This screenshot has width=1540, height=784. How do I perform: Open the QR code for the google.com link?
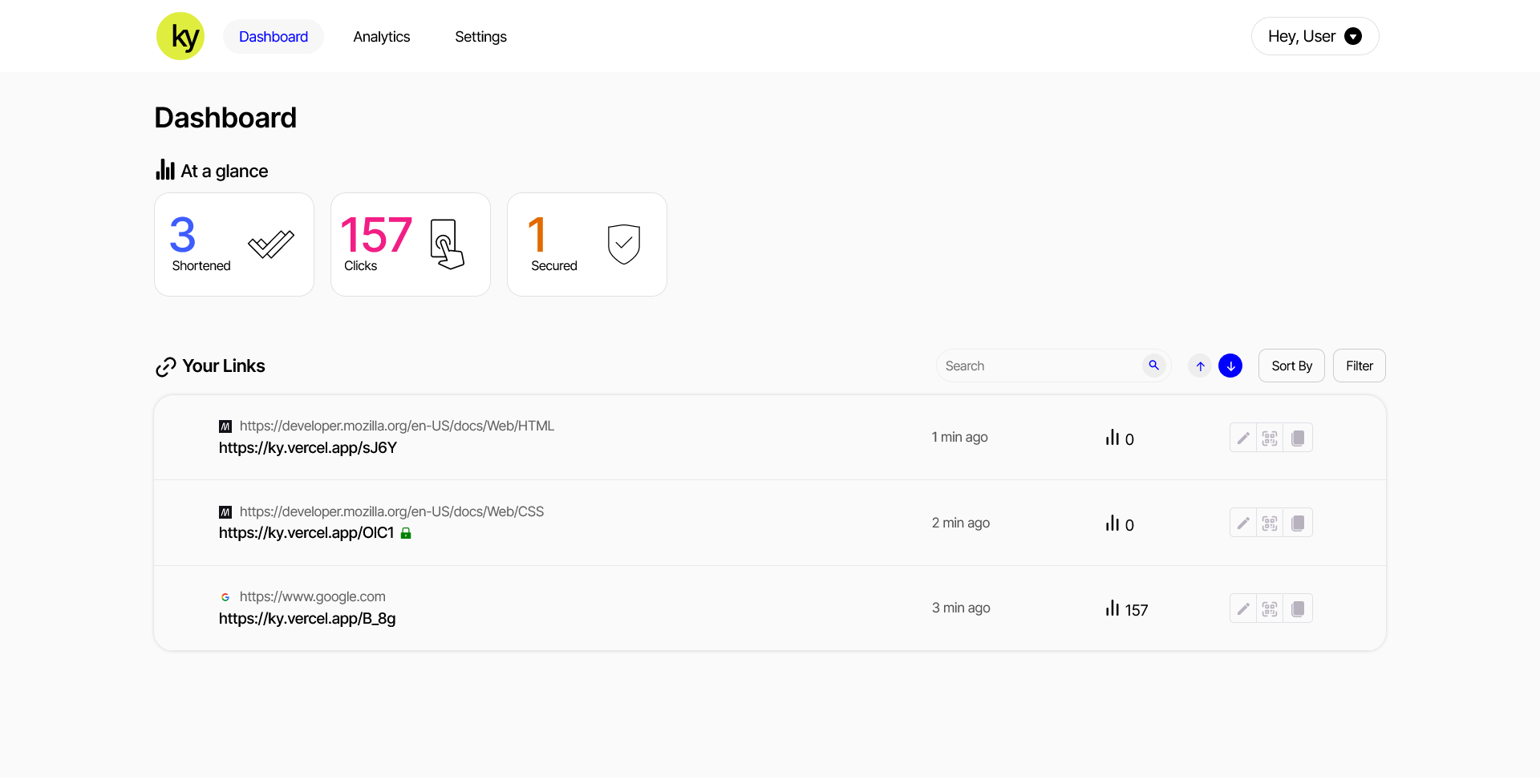click(x=1270, y=608)
